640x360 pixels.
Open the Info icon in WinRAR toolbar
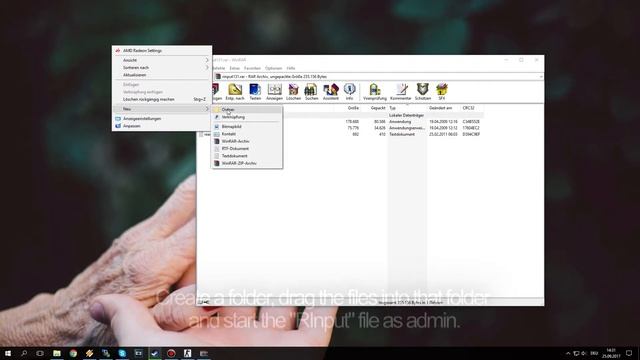(x=349, y=92)
